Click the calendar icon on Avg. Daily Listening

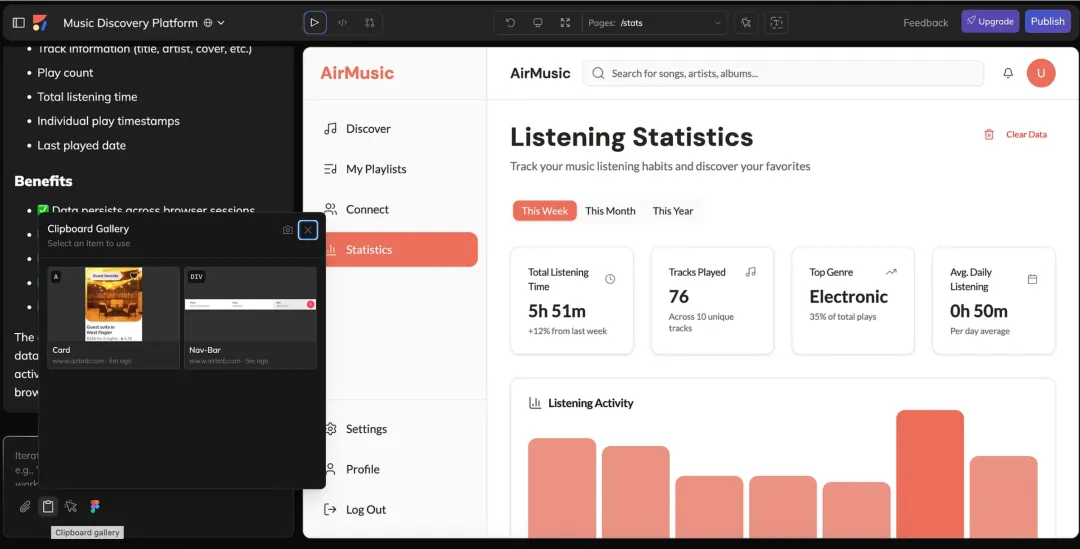point(1032,279)
